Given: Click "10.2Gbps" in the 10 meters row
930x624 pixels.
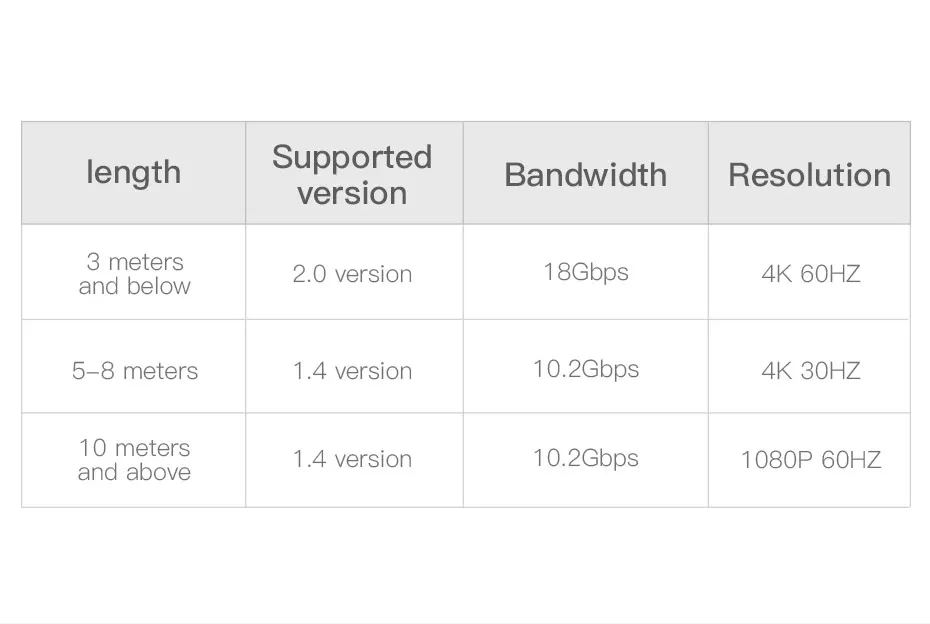Looking at the screenshot, I should tap(585, 458).
